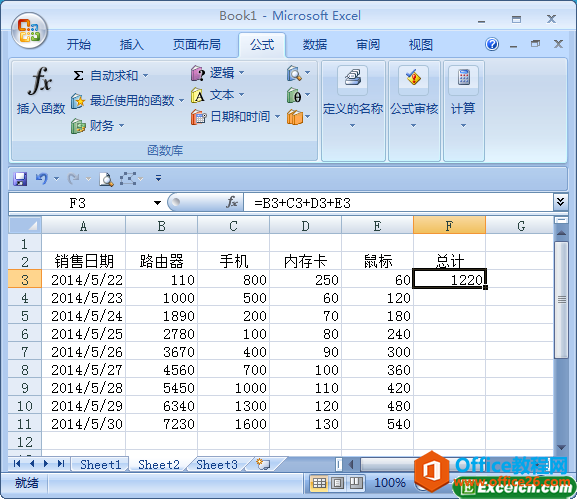Click zoom level 100% button
Screen dimensions: 577x499
(389, 483)
